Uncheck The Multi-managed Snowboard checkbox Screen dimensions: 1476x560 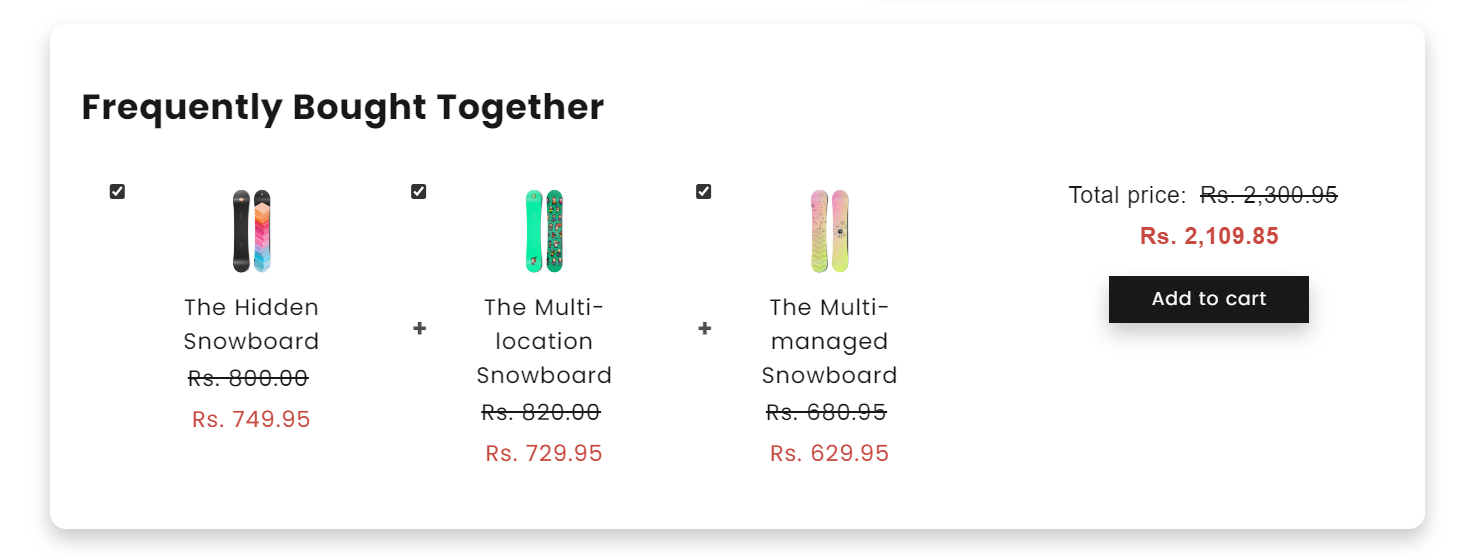(x=703, y=191)
